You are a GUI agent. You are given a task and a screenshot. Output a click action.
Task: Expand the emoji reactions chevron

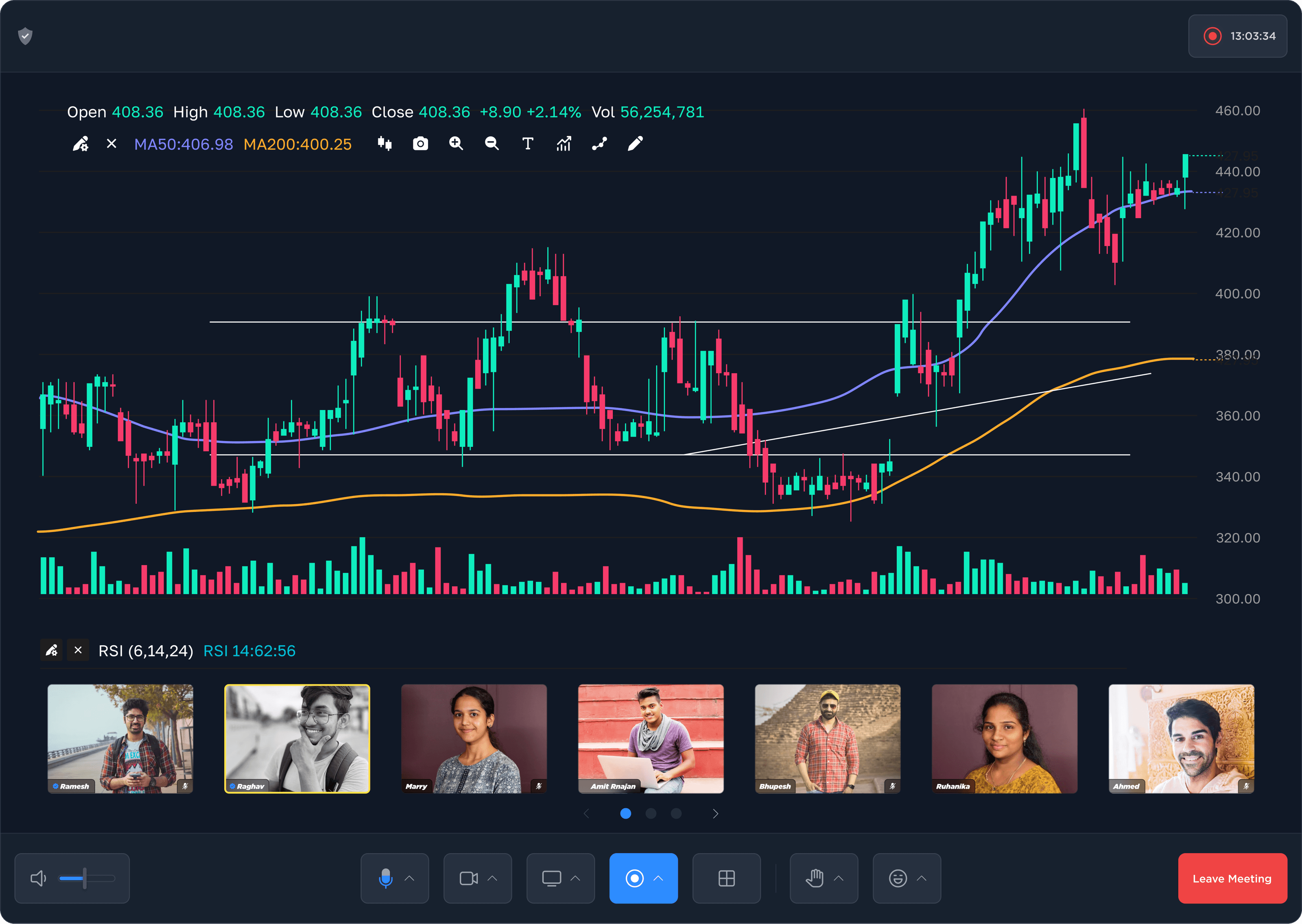coord(922,878)
